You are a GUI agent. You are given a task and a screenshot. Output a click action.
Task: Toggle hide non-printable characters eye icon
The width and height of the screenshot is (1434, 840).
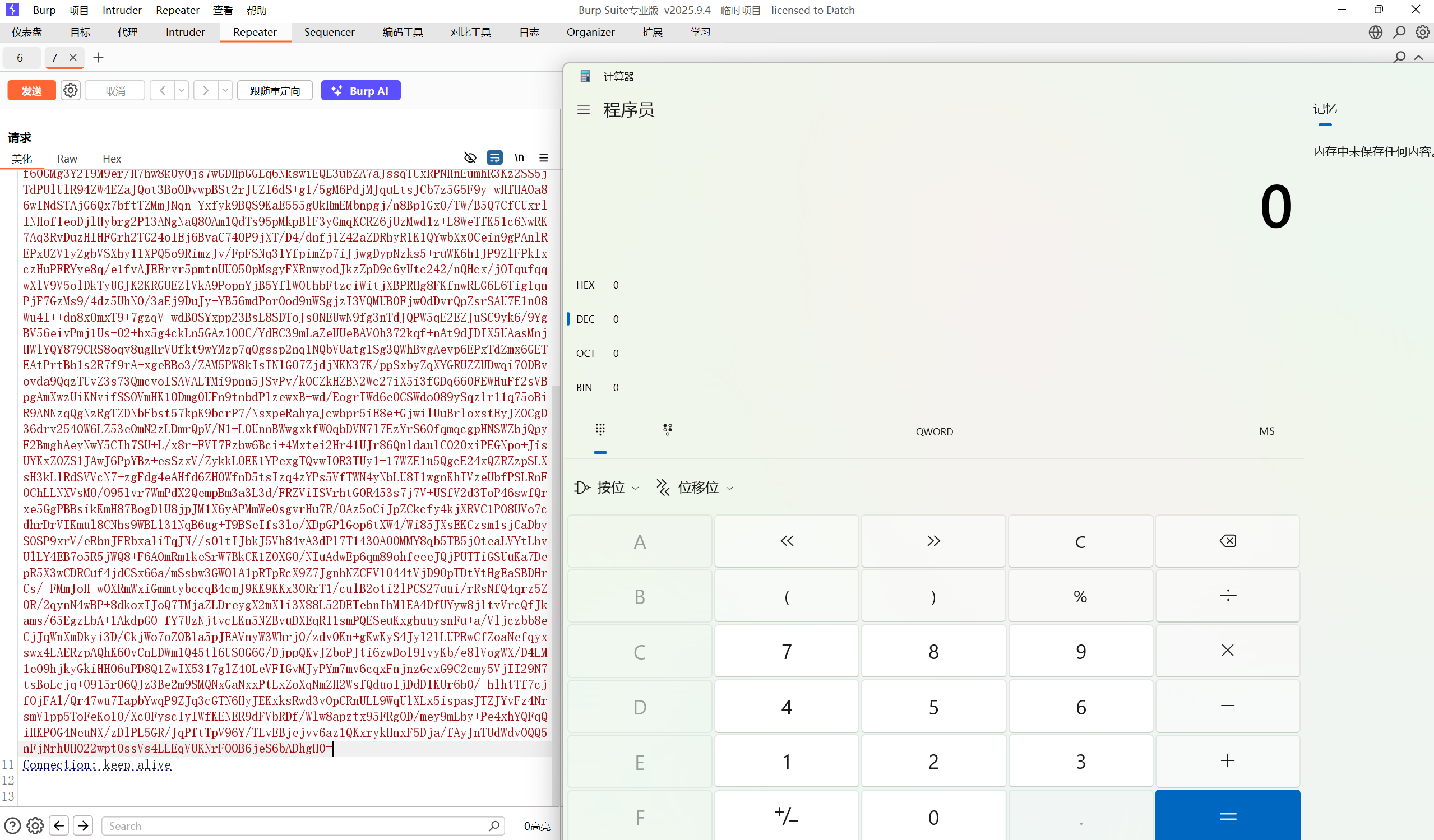[470, 157]
